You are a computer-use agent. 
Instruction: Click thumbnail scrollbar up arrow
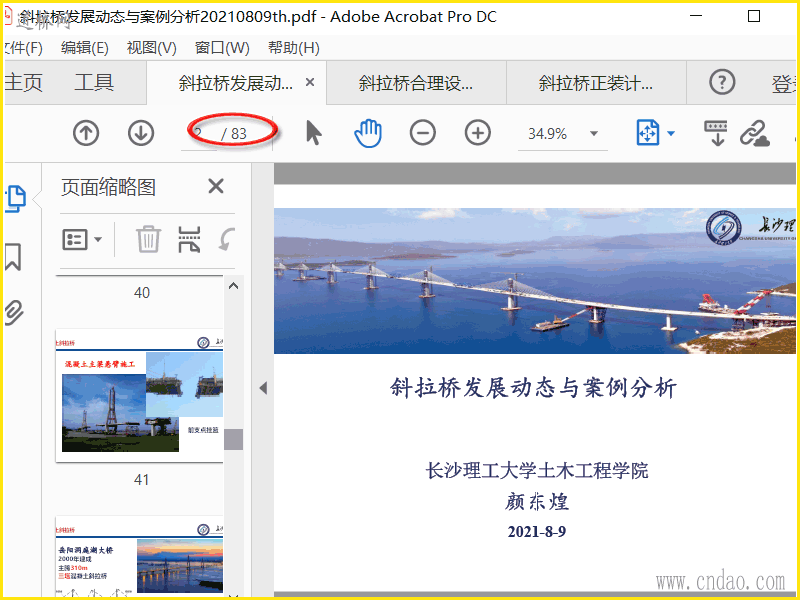click(x=233, y=286)
